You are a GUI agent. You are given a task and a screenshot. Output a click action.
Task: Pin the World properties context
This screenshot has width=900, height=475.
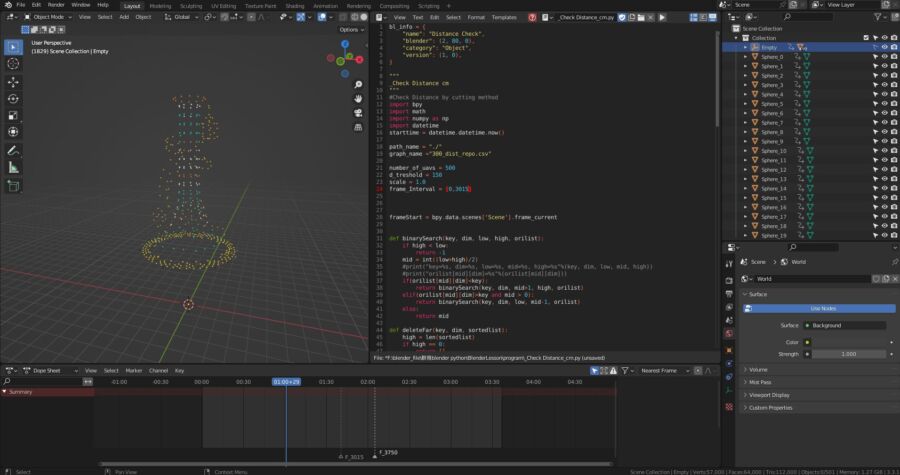894,262
